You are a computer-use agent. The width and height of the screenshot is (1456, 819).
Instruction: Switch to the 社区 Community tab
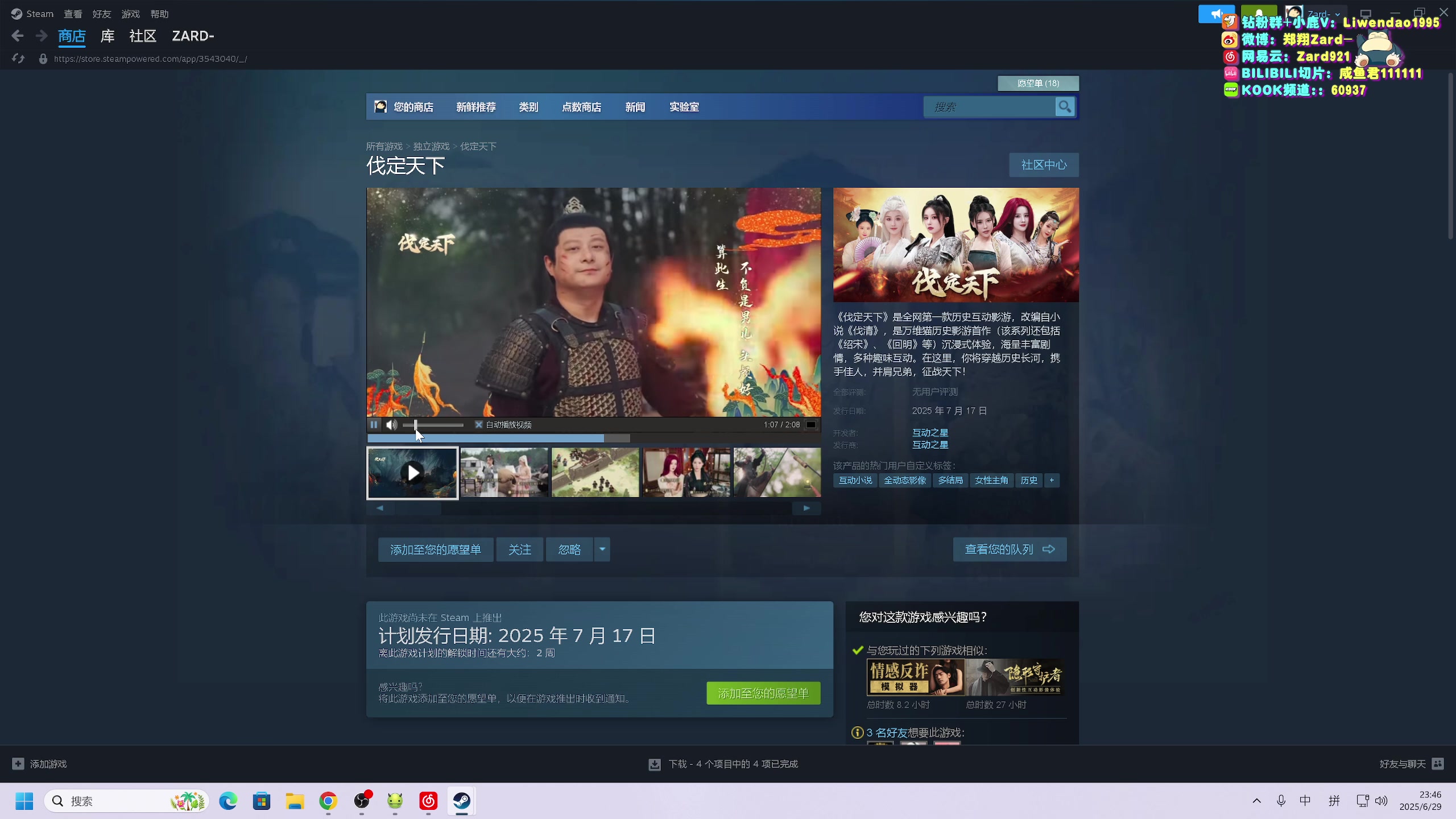click(x=143, y=36)
